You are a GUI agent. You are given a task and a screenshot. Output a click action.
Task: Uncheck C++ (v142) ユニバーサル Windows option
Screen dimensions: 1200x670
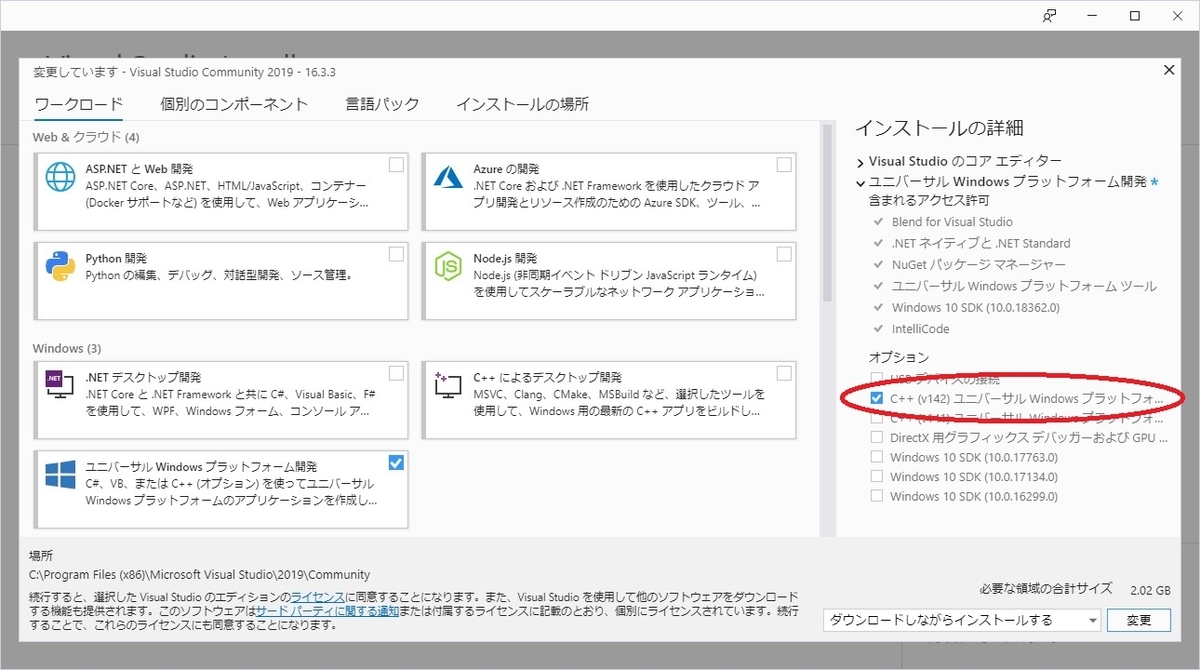click(877, 399)
